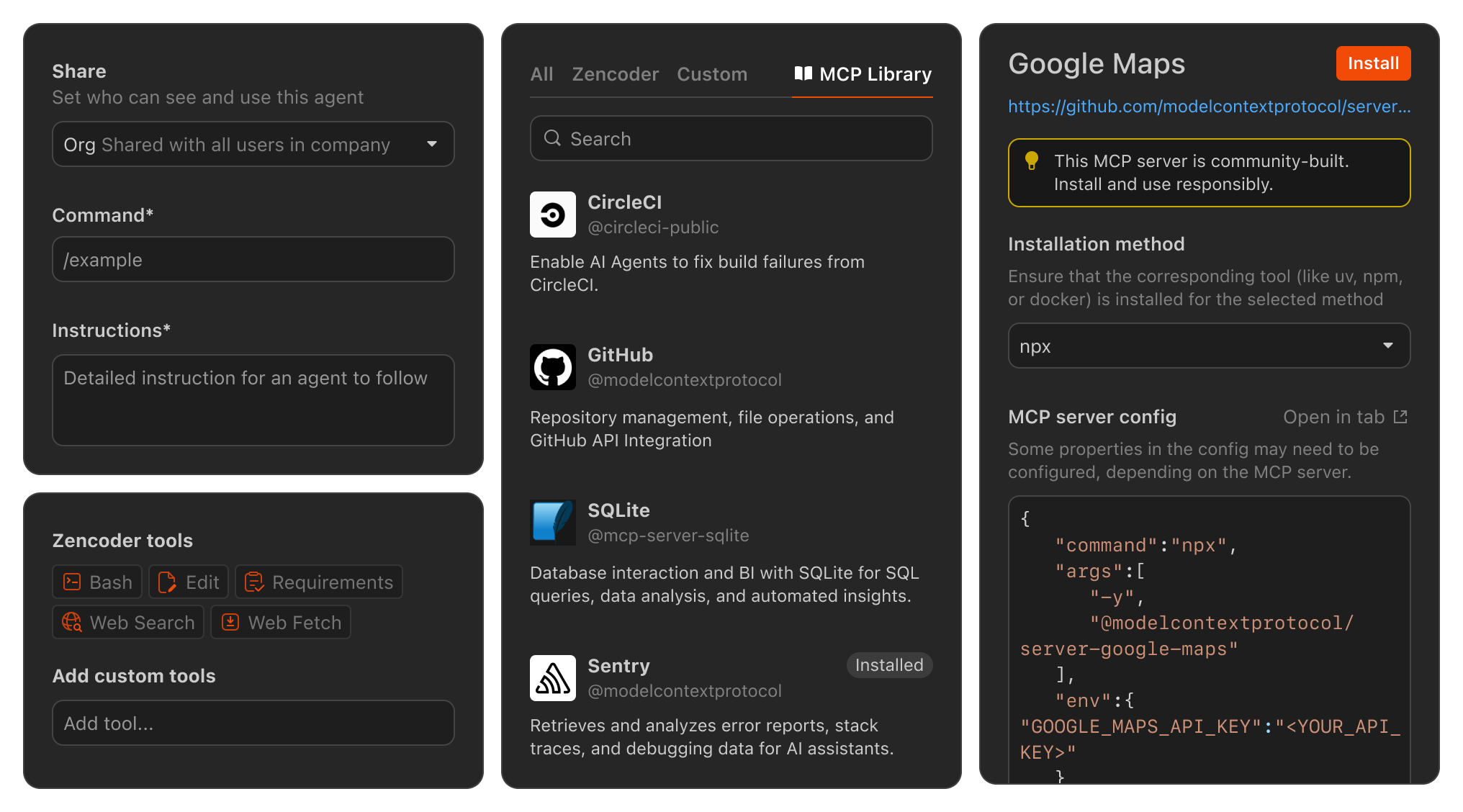Switch to the Zencoder tab
Viewport: 1463px width, 812px height.
coord(615,74)
